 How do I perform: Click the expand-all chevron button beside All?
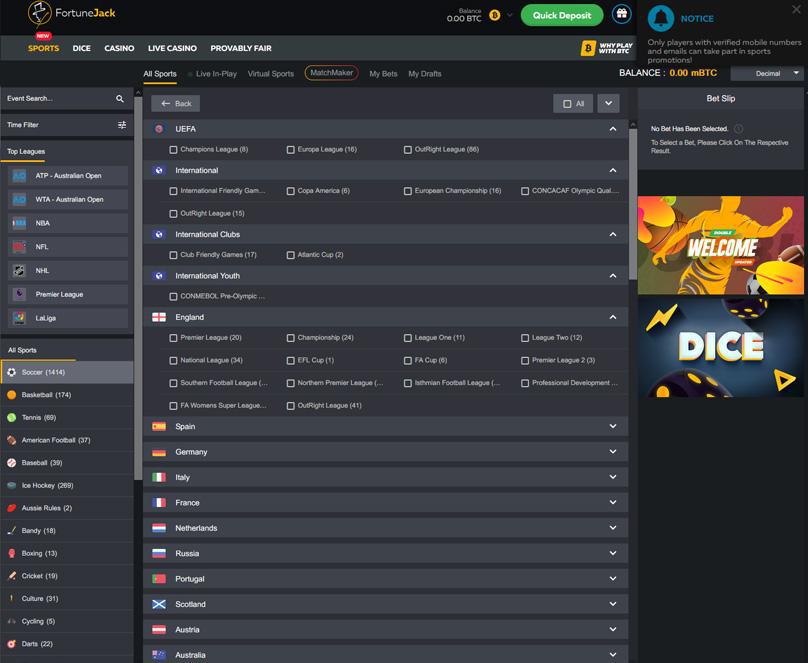[609, 104]
